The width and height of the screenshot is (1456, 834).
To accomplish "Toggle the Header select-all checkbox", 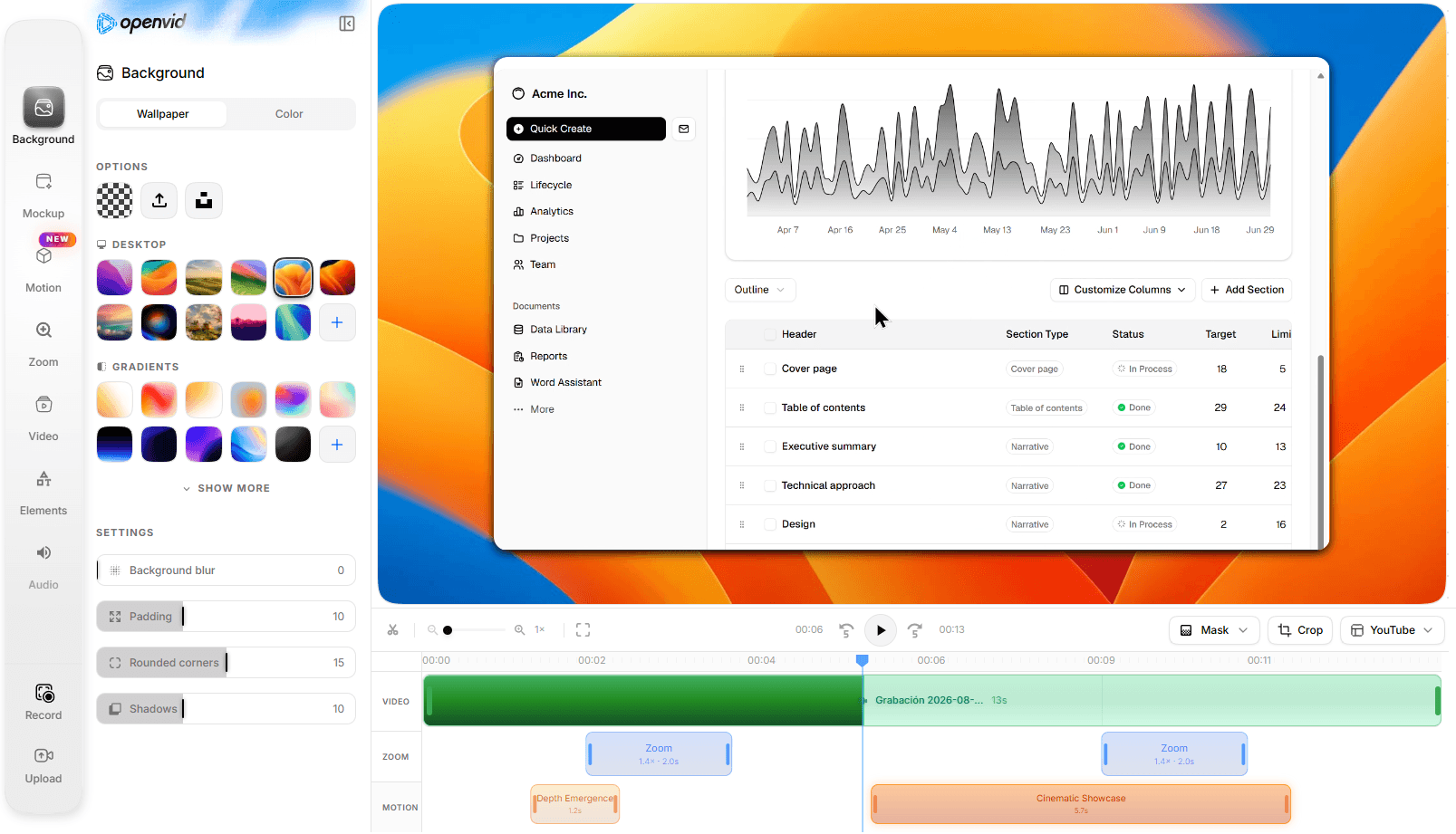I will coord(770,335).
